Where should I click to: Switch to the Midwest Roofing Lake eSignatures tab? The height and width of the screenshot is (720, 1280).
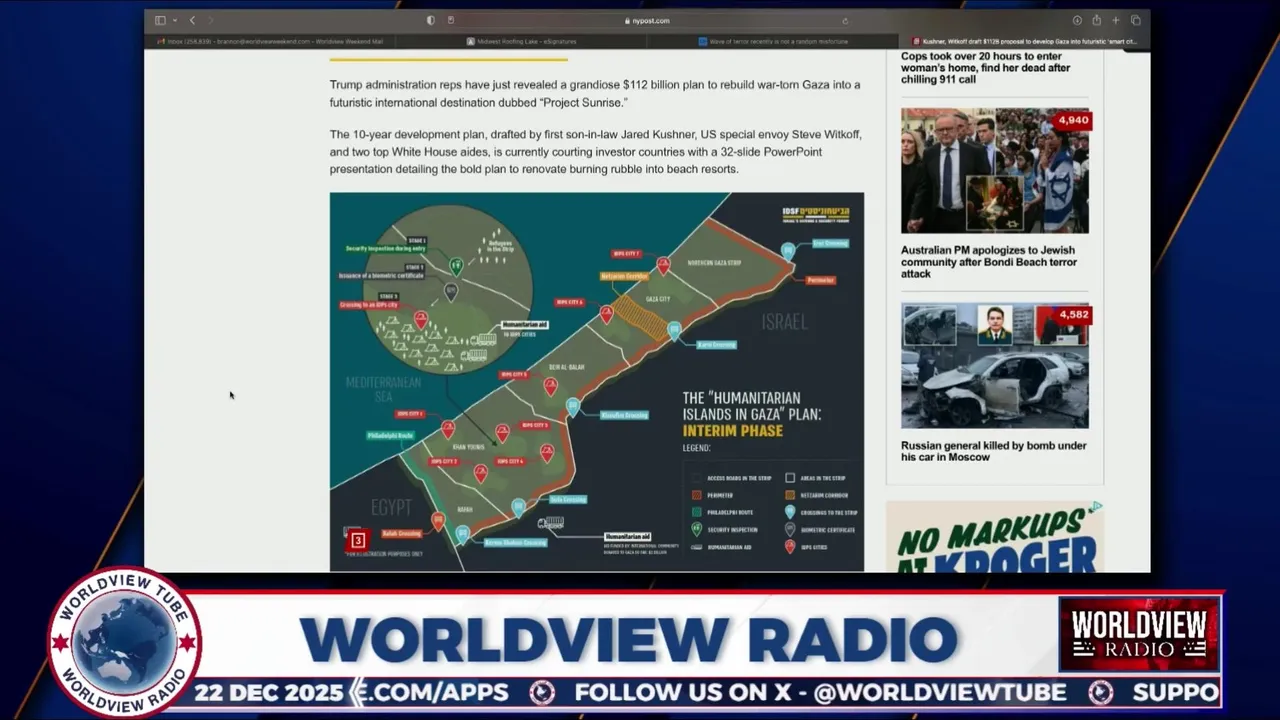tap(521, 41)
